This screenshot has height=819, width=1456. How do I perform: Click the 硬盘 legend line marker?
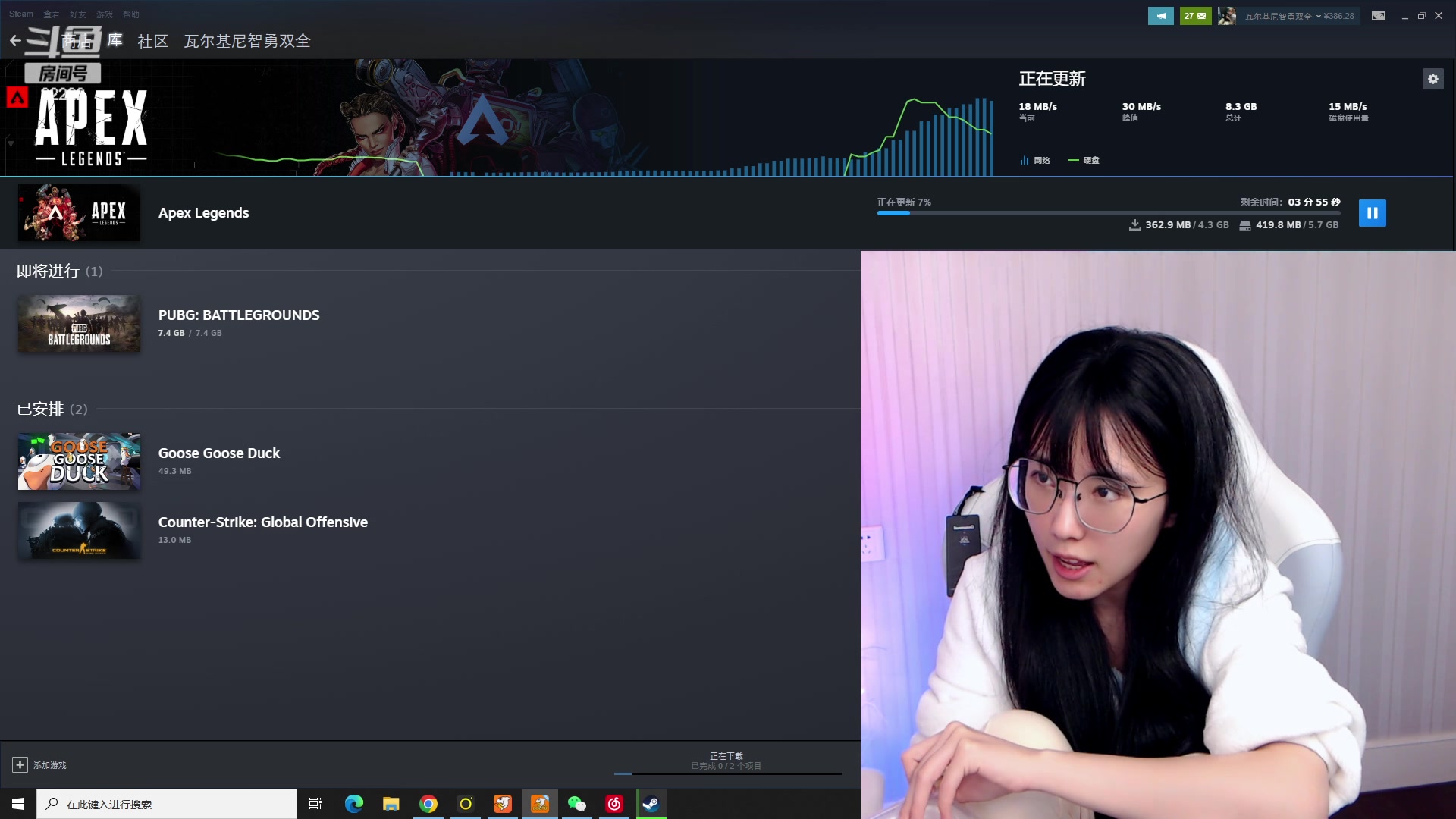click(x=1073, y=160)
